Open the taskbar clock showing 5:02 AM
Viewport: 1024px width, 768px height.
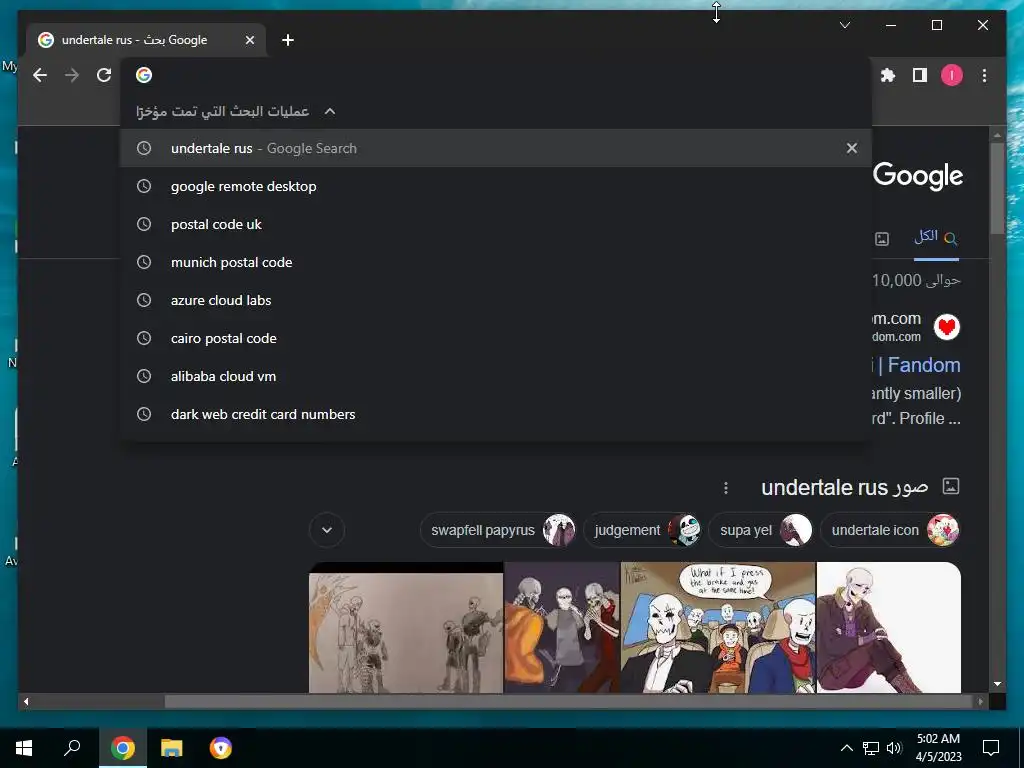click(x=938, y=748)
